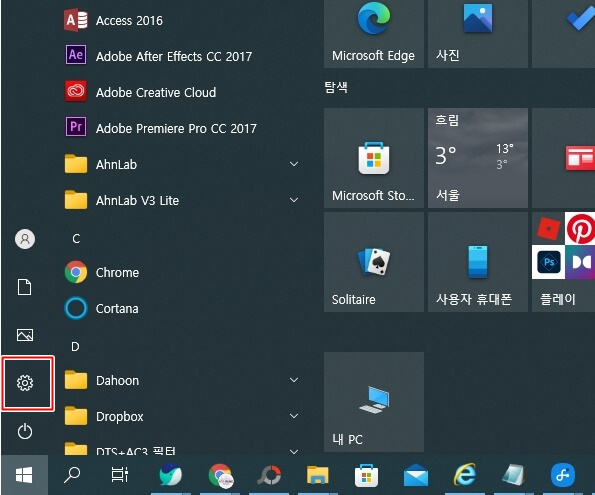Open the 사용자 휴대폰 tile

pos(478,262)
